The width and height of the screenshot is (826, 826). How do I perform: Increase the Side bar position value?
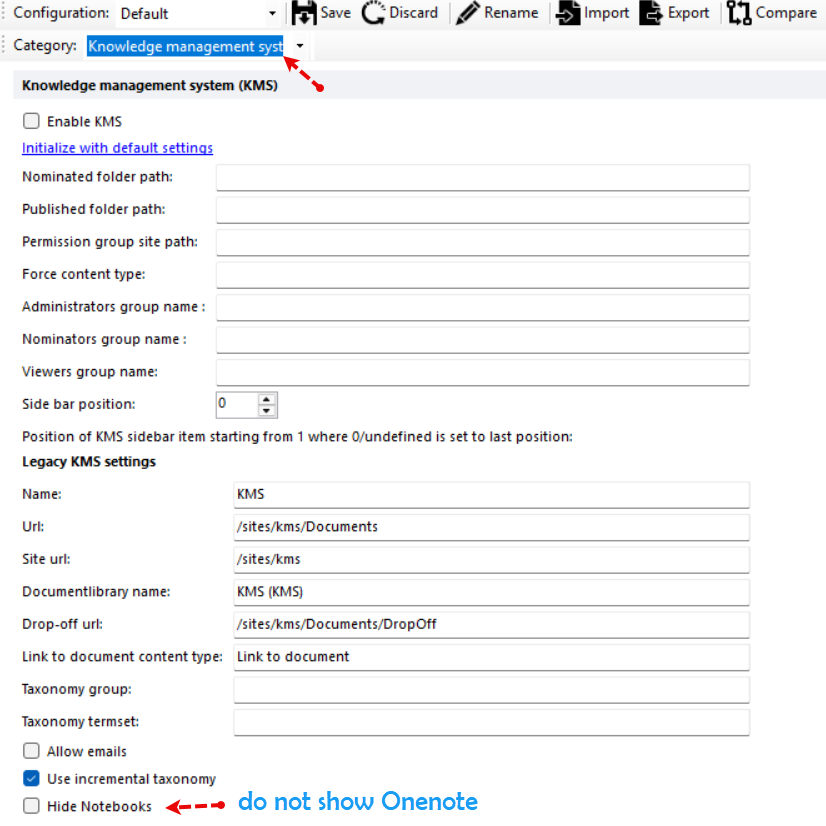click(266, 399)
